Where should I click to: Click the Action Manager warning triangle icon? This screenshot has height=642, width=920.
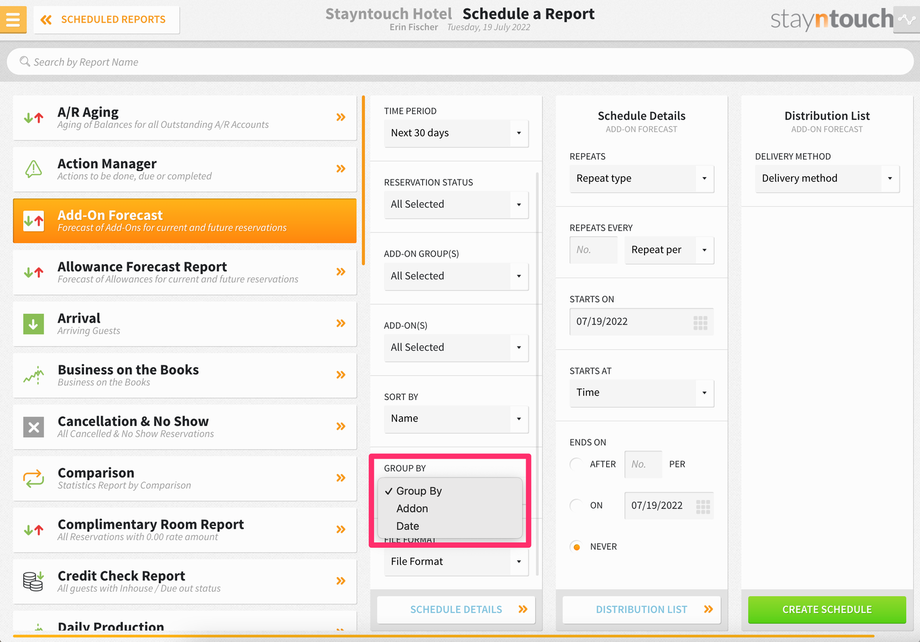pyautogui.click(x=33, y=169)
